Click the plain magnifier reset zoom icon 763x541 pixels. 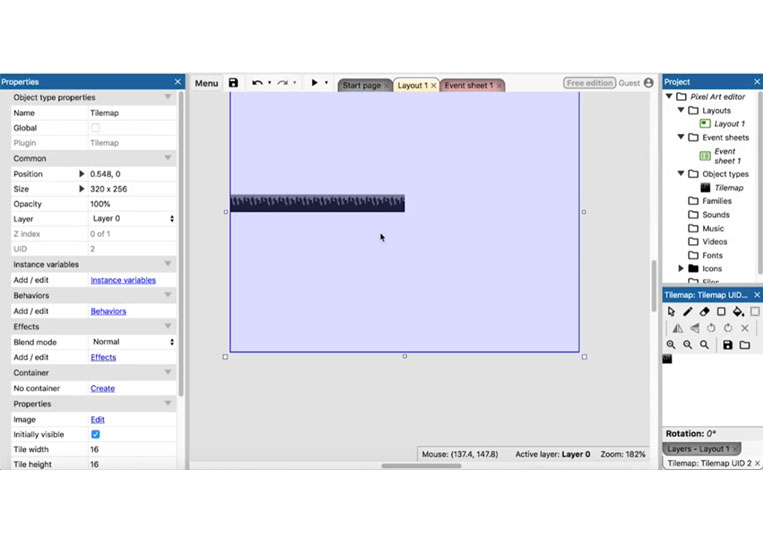pyautogui.click(x=704, y=345)
